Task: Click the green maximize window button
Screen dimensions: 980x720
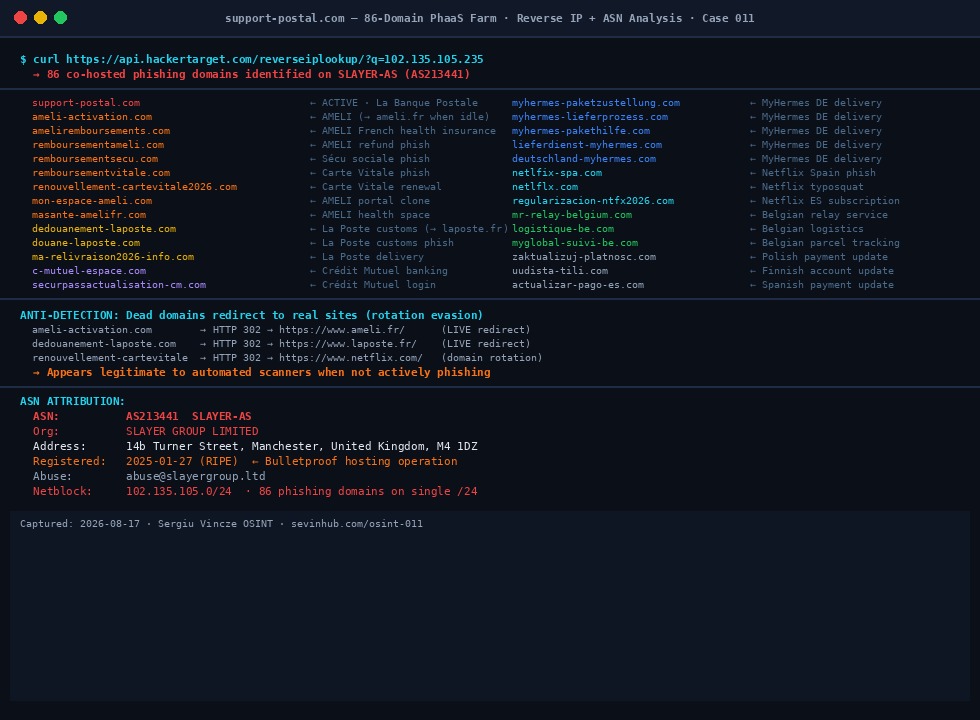Action: coord(61,18)
